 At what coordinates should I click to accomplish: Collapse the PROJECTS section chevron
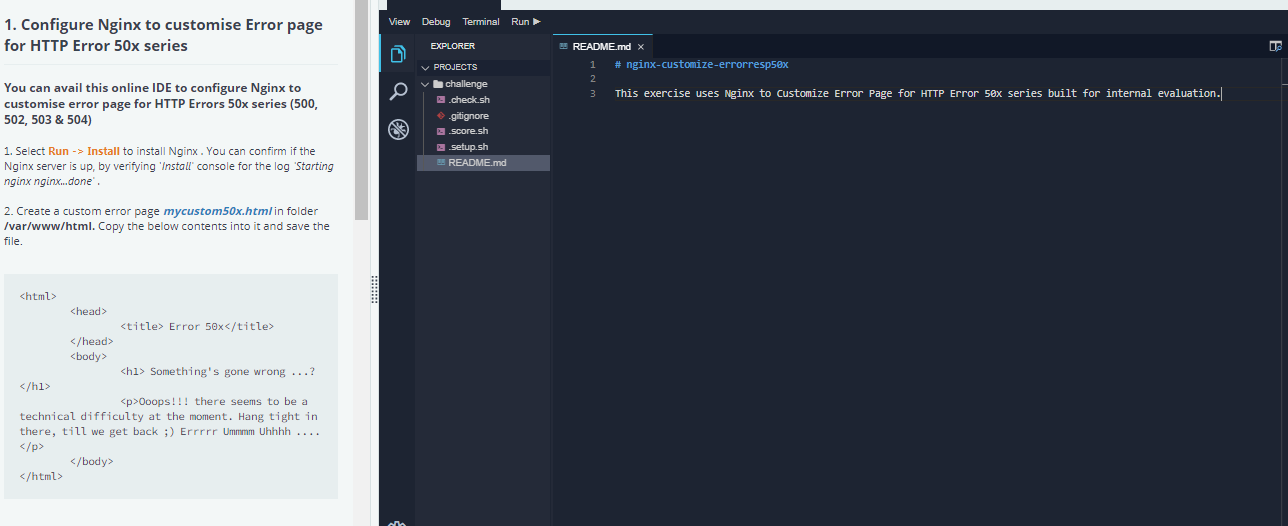point(425,67)
